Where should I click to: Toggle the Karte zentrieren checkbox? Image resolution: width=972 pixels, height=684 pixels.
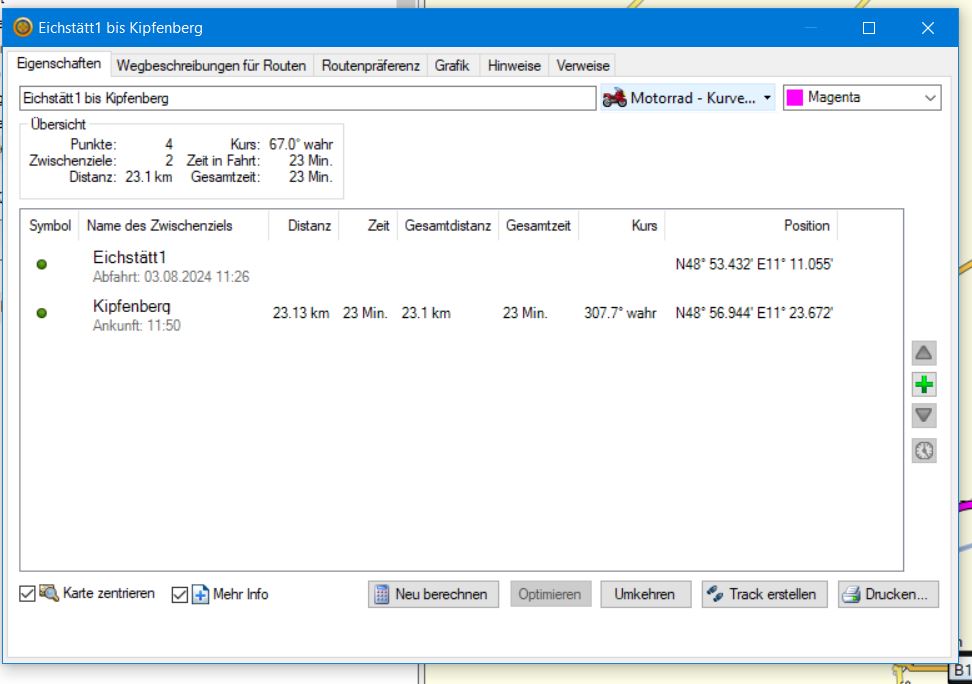[28, 594]
